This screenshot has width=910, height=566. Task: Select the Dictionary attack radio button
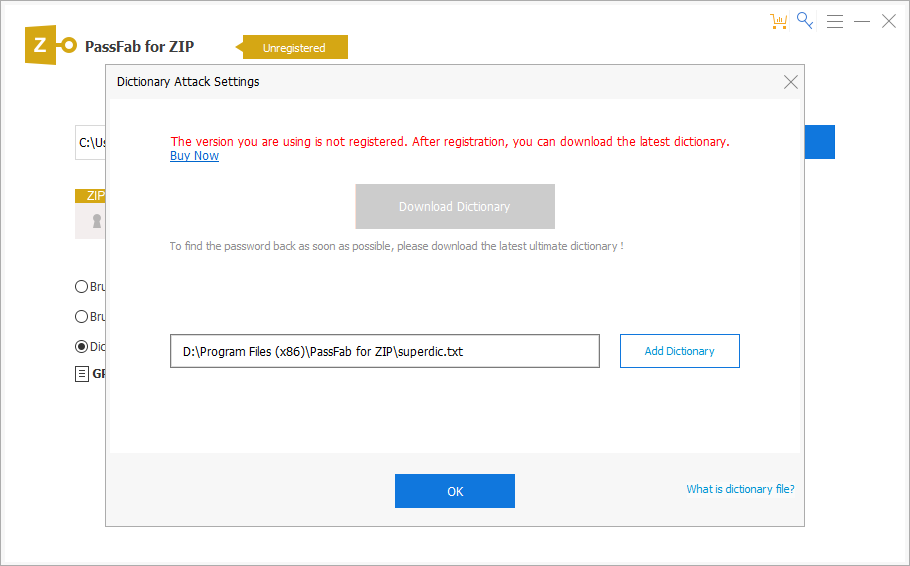(81, 347)
